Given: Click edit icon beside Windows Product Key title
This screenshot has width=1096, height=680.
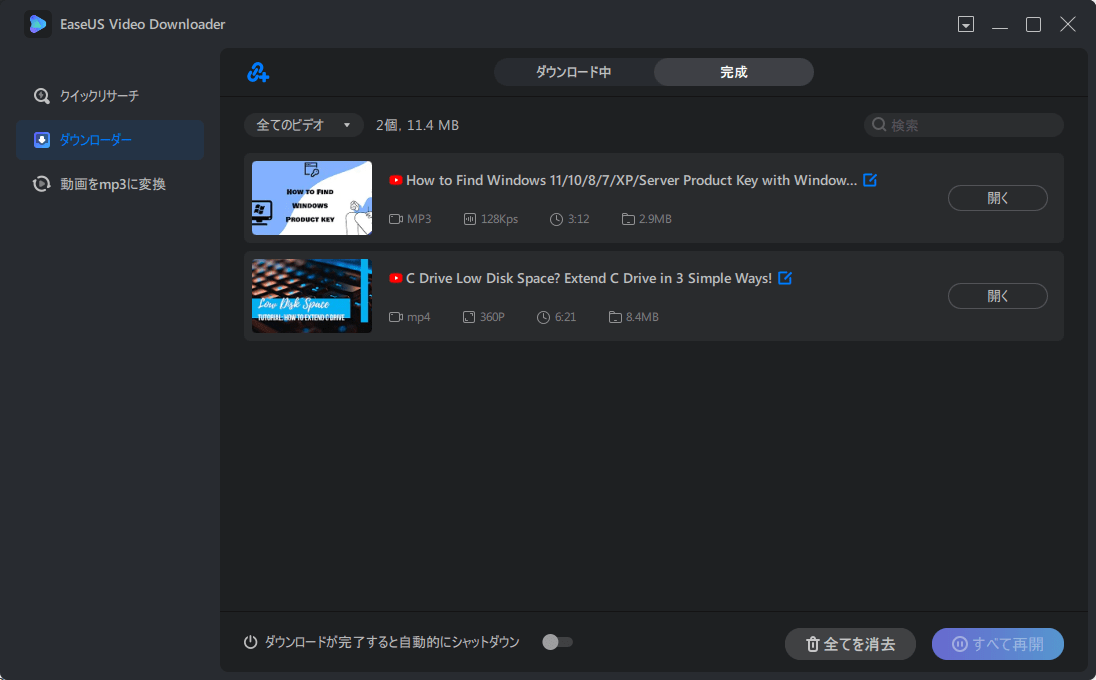Looking at the screenshot, I should [x=870, y=180].
